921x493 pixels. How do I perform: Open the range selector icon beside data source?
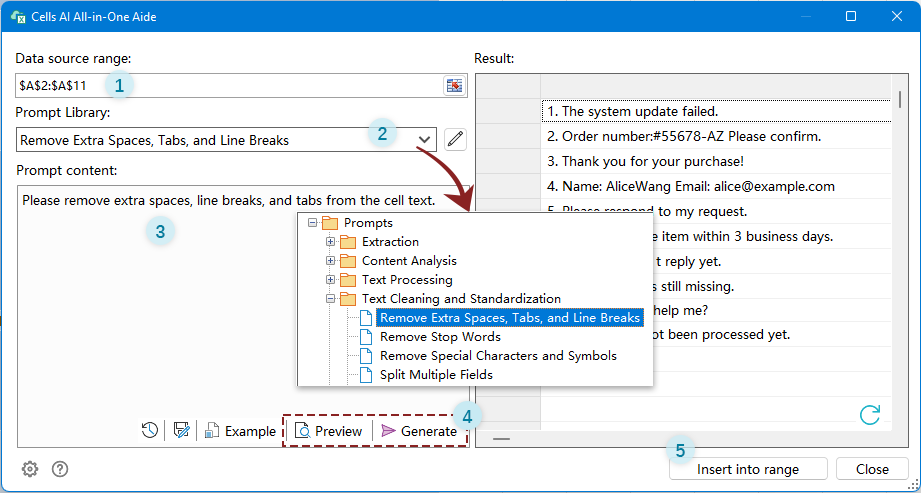click(x=454, y=86)
